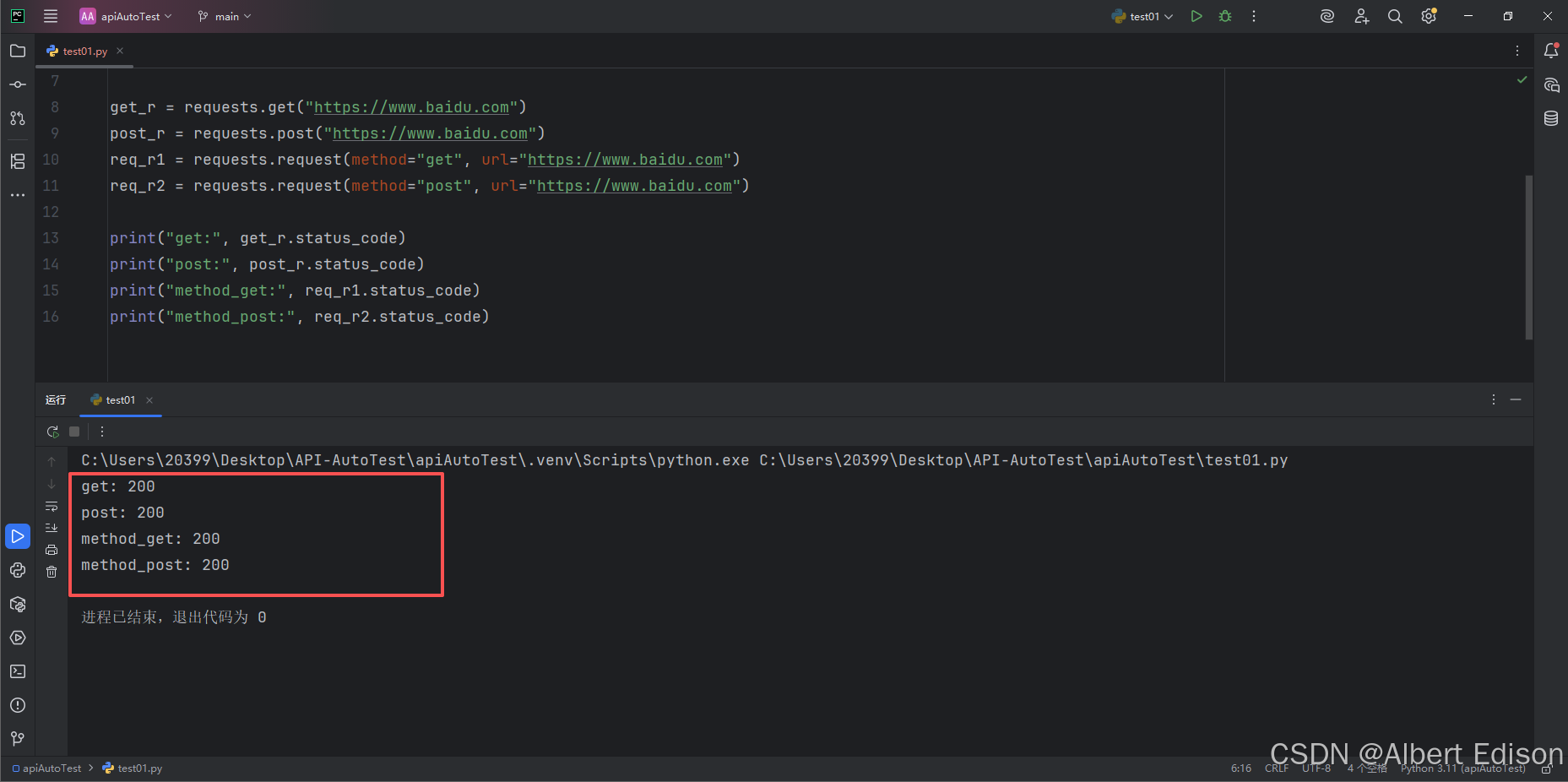
Task: Open the Database tool window icon
Action: pos(1551,118)
